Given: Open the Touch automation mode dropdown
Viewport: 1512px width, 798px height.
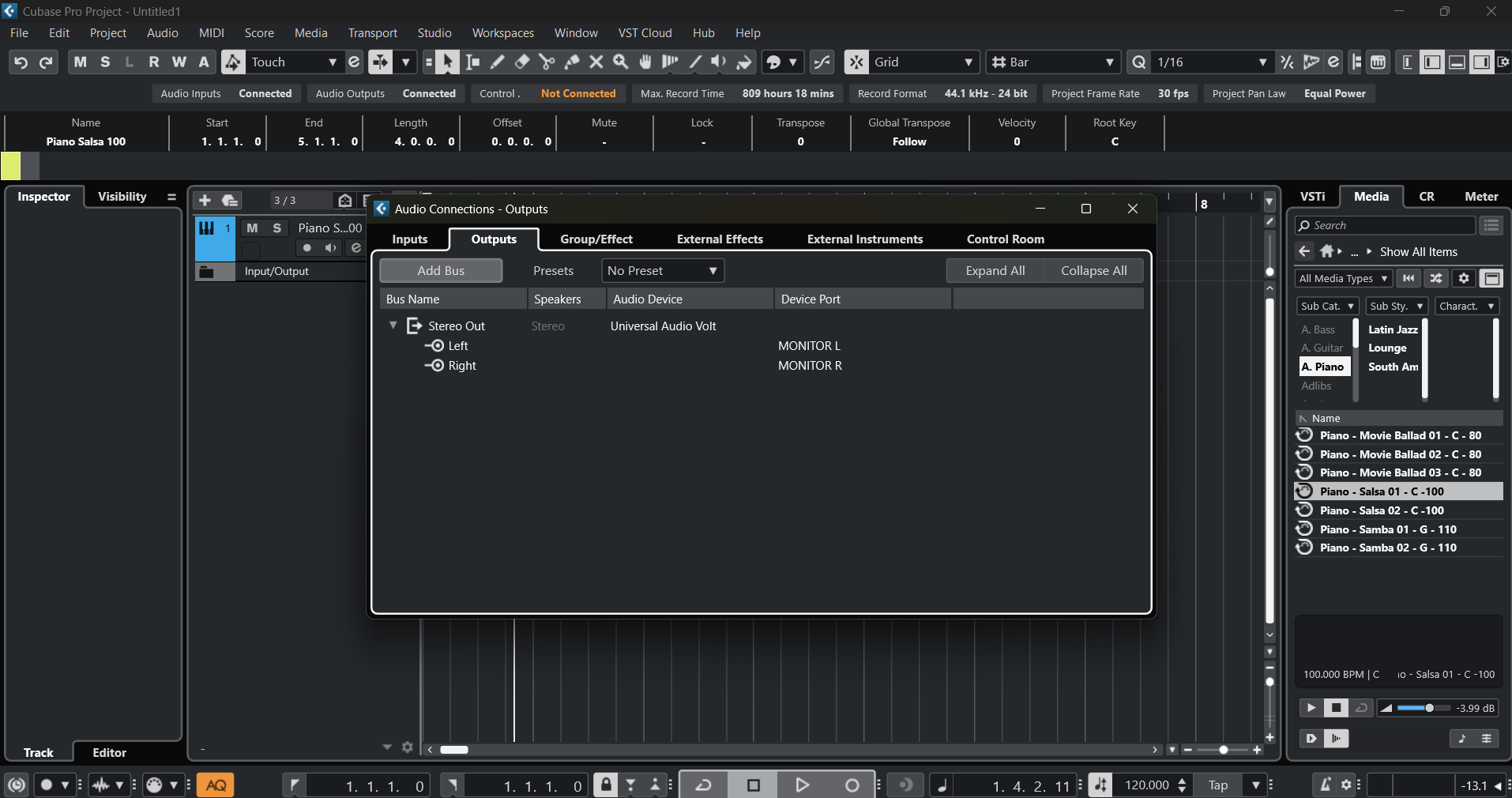Looking at the screenshot, I should [x=294, y=62].
